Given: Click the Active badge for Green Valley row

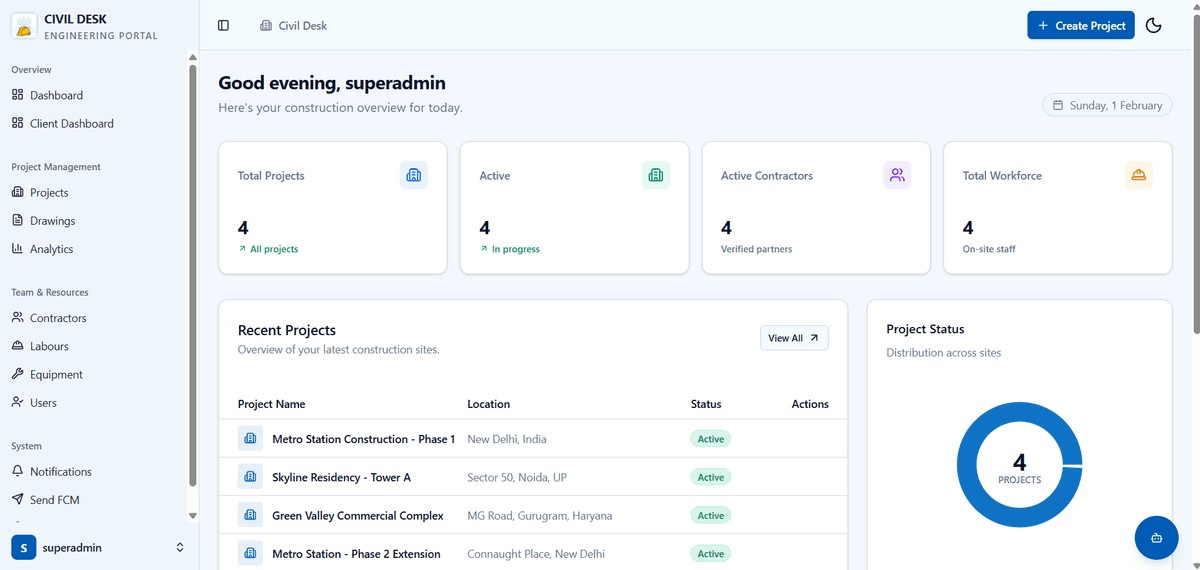Looking at the screenshot, I should [x=711, y=515].
